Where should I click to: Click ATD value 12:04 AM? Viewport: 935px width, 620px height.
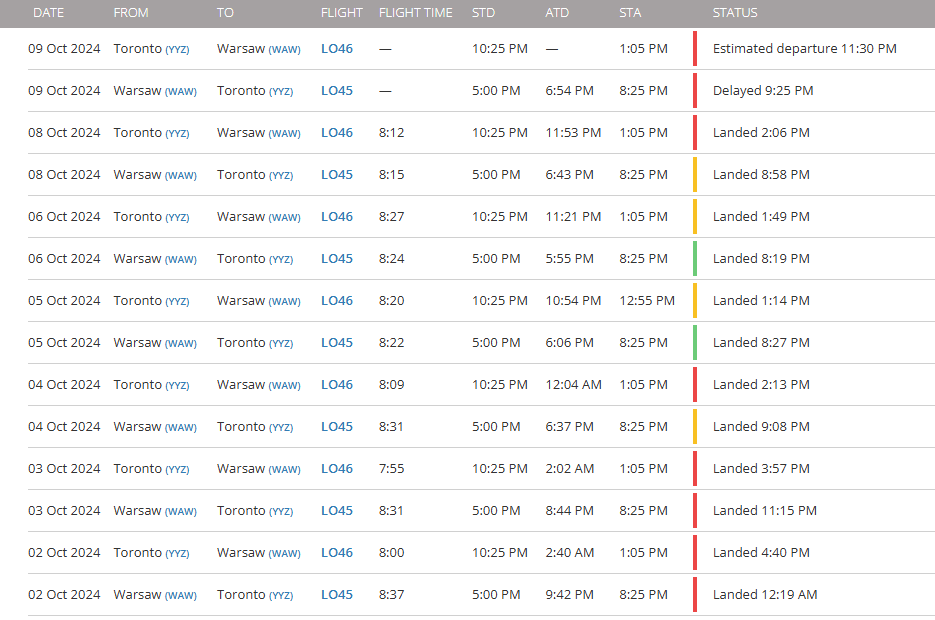tap(574, 385)
